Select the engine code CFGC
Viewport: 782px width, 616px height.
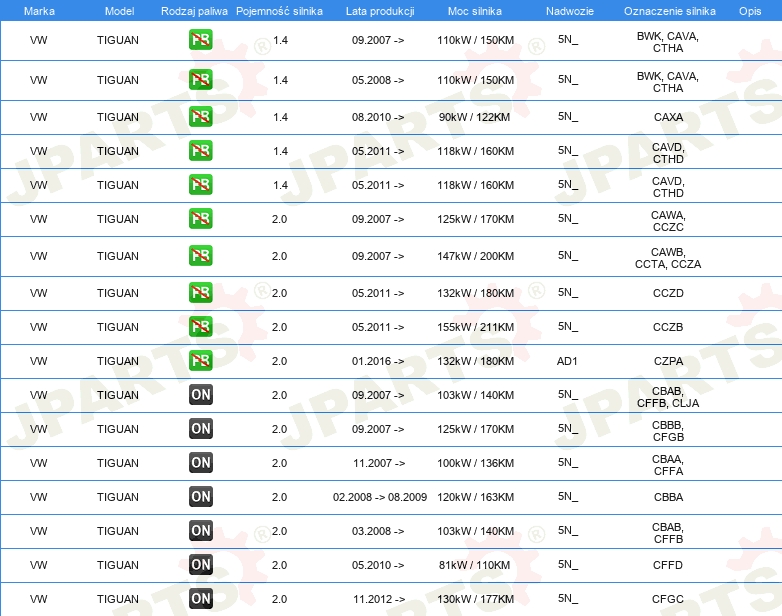(x=668, y=599)
